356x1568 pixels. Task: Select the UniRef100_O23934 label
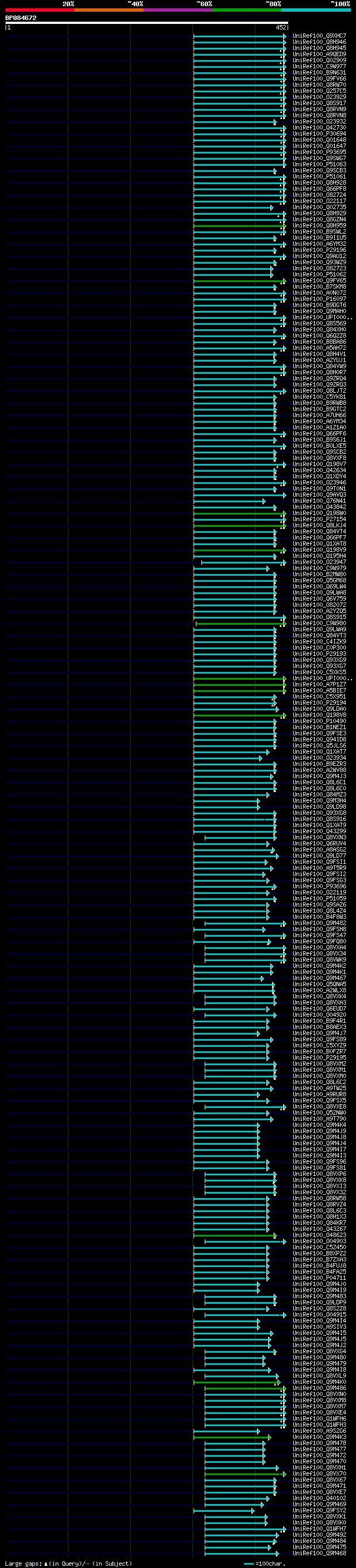point(319,759)
